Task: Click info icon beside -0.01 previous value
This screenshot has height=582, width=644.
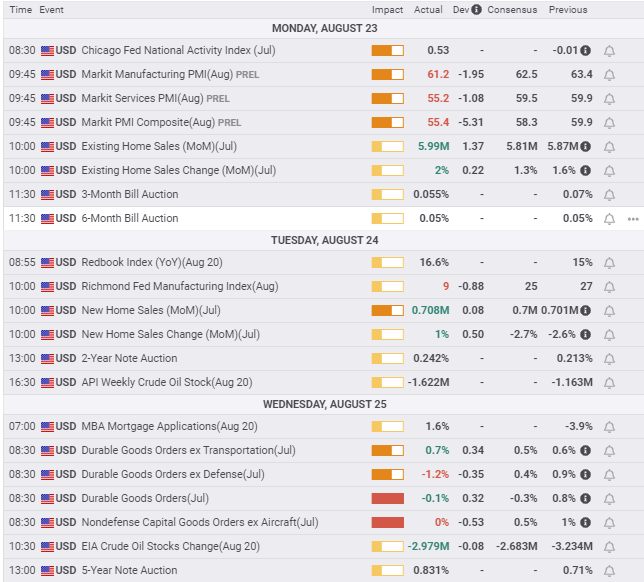Action: (585, 50)
